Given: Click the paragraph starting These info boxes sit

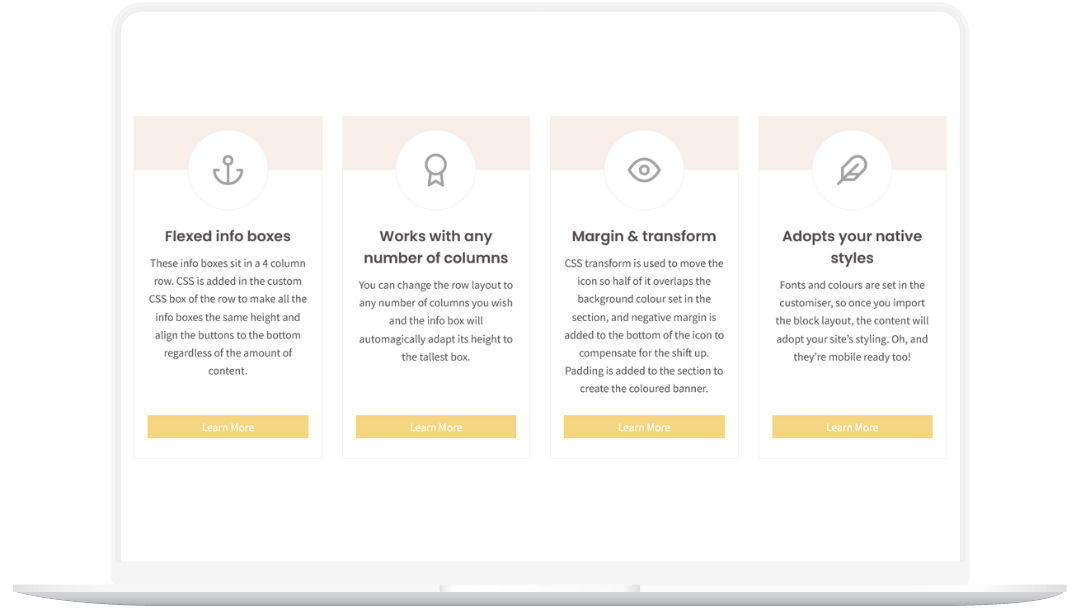Looking at the screenshot, I should 228,317.
